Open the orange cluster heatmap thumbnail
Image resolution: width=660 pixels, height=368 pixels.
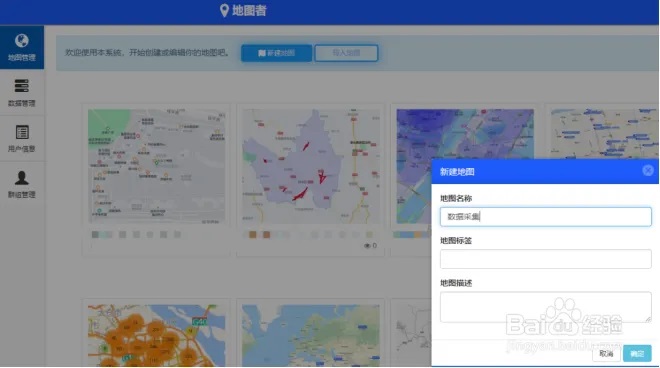click(x=156, y=336)
